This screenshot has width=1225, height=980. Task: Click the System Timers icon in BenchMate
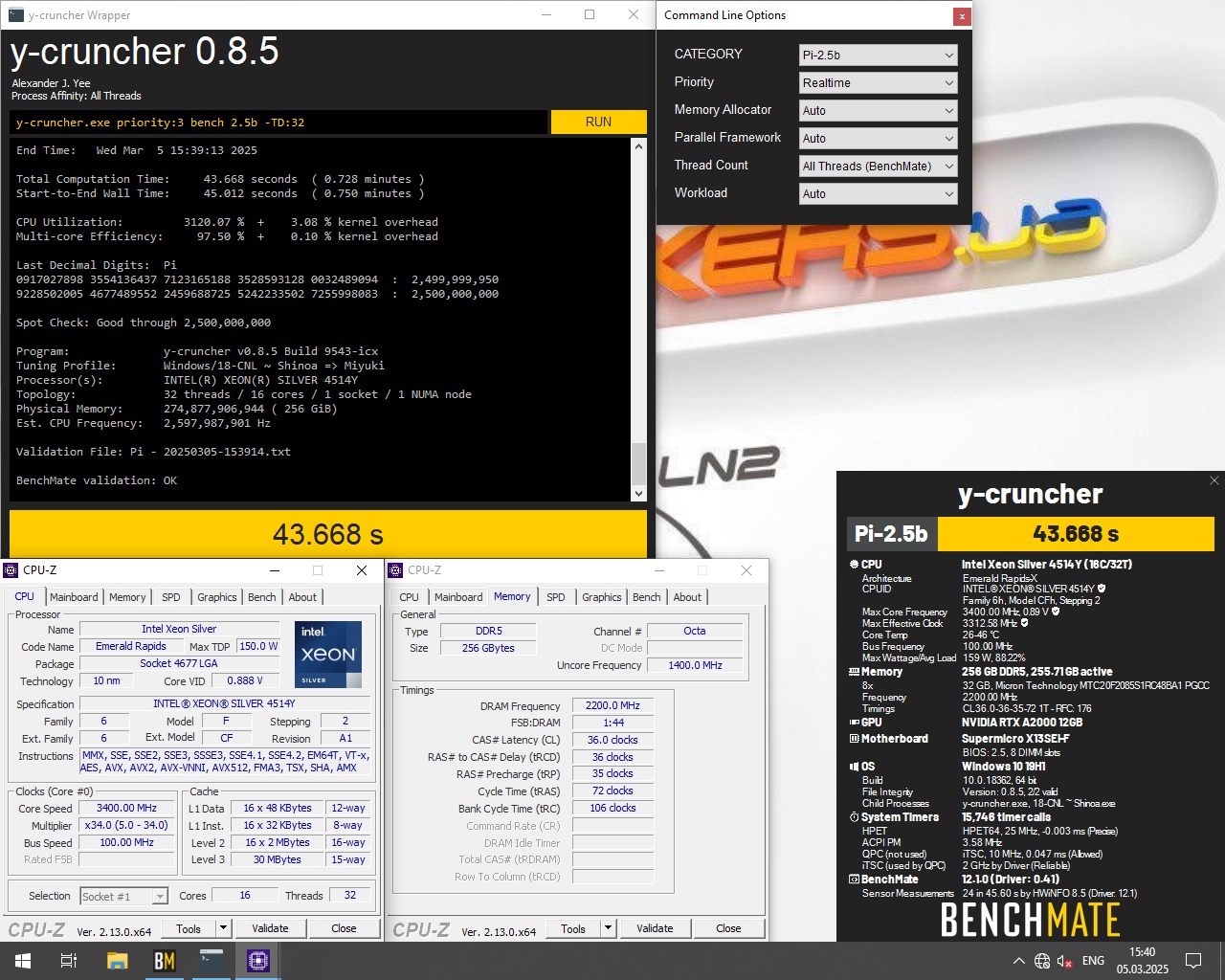coord(854,817)
